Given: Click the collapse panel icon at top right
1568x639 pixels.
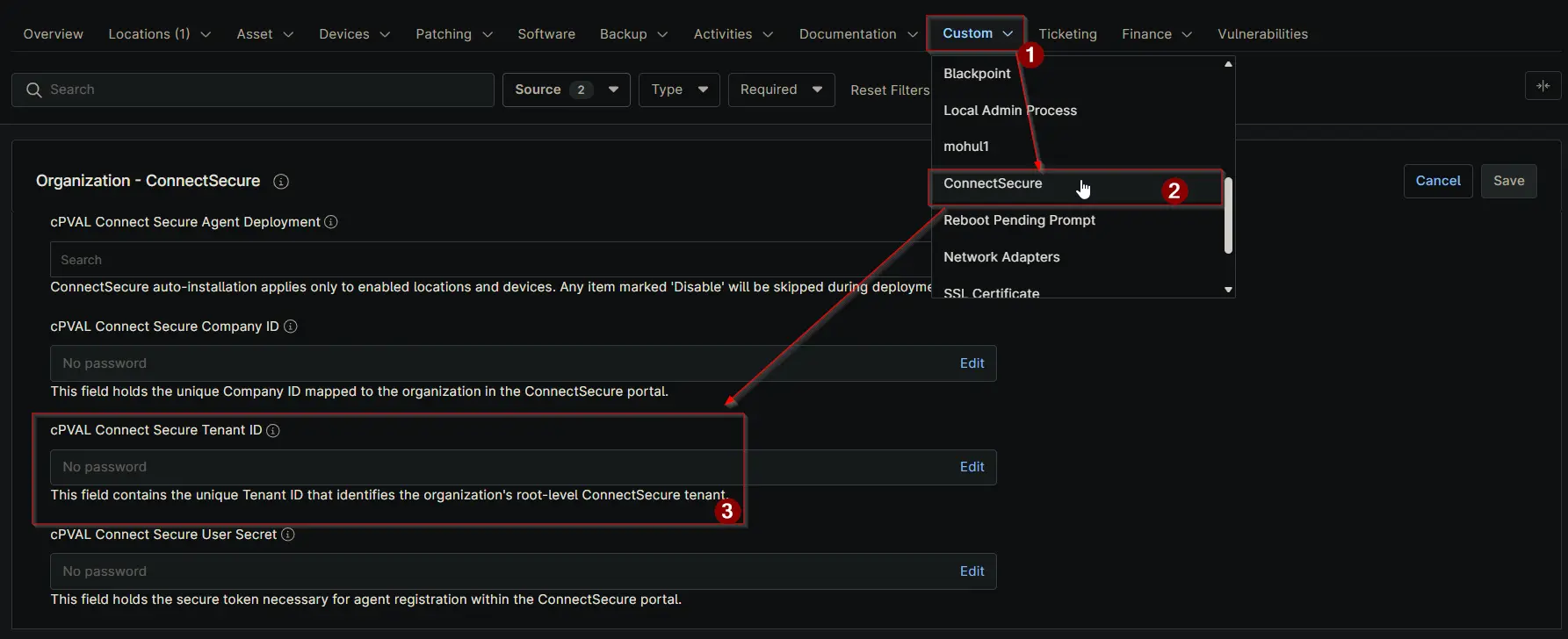Looking at the screenshot, I should coord(1543,86).
